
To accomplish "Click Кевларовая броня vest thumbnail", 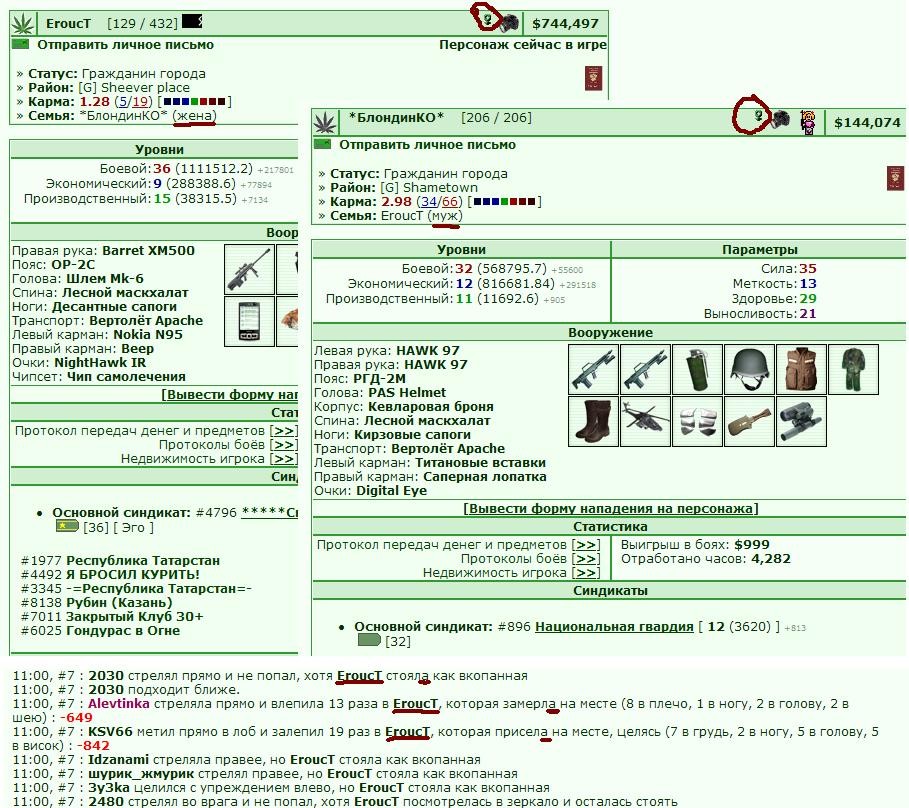I will 801,369.
